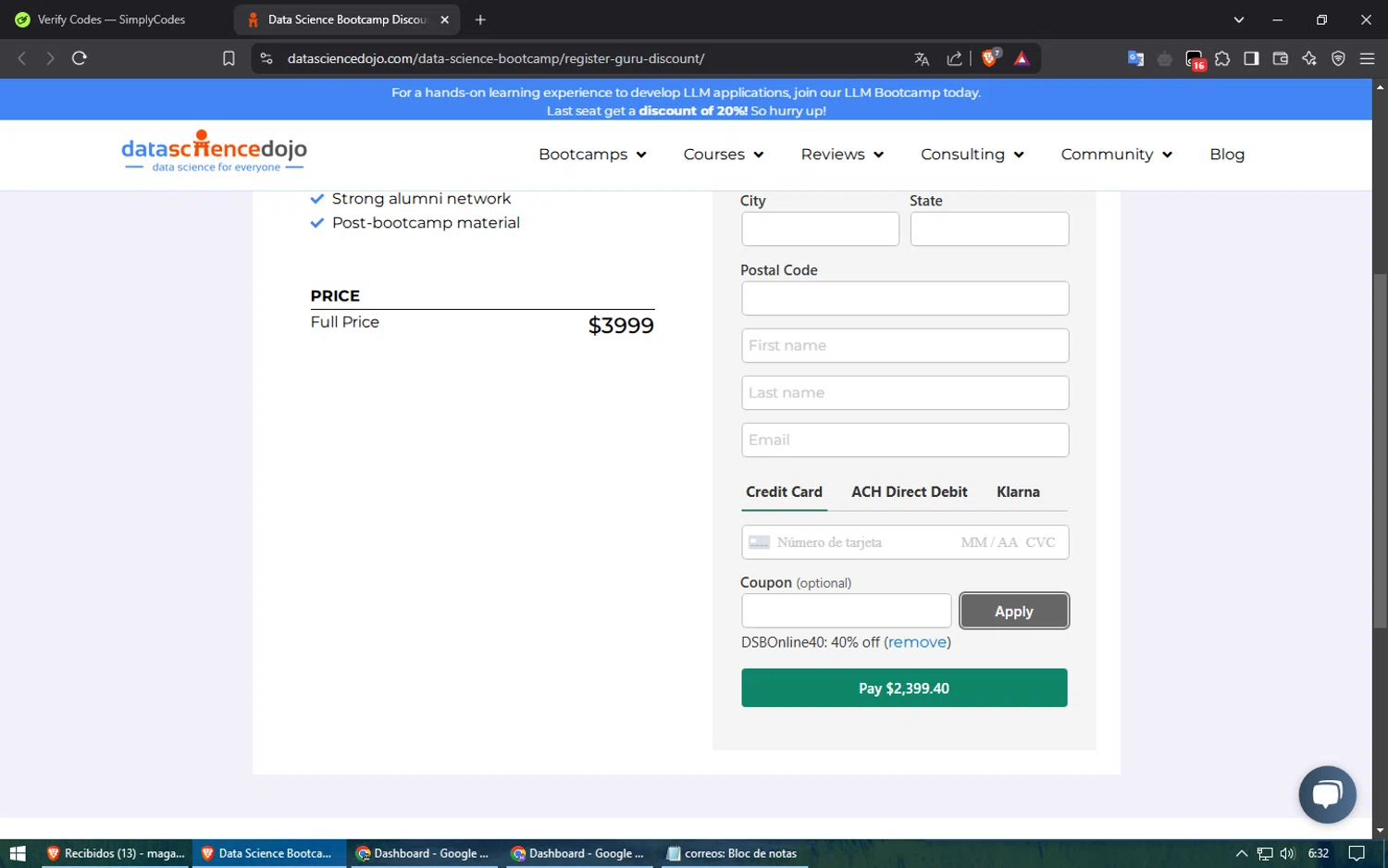This screenshot has height=868, width=1388.
Task: Select the ACH Direct Debit payment tab
Action: click(910, 492)
